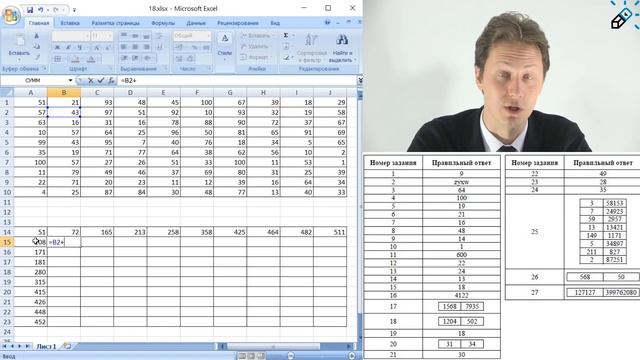Viewport: 640px width, 360px height.
Task: Toggle underline Ч formatting
Action: [80, 47]
